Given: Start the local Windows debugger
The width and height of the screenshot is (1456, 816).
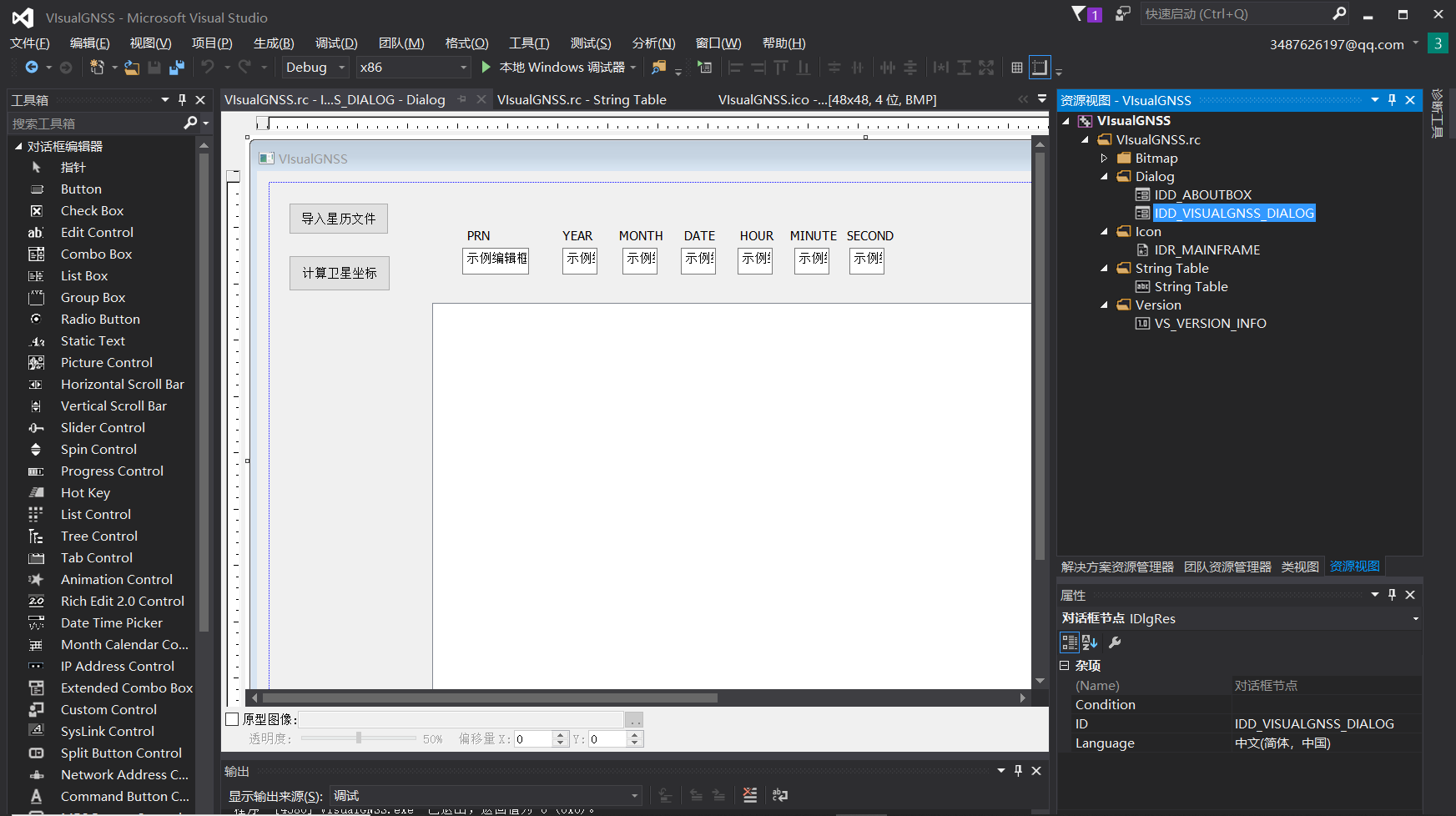Looking at the screenshot, I should pyautogui.click(x=554, y=68).
